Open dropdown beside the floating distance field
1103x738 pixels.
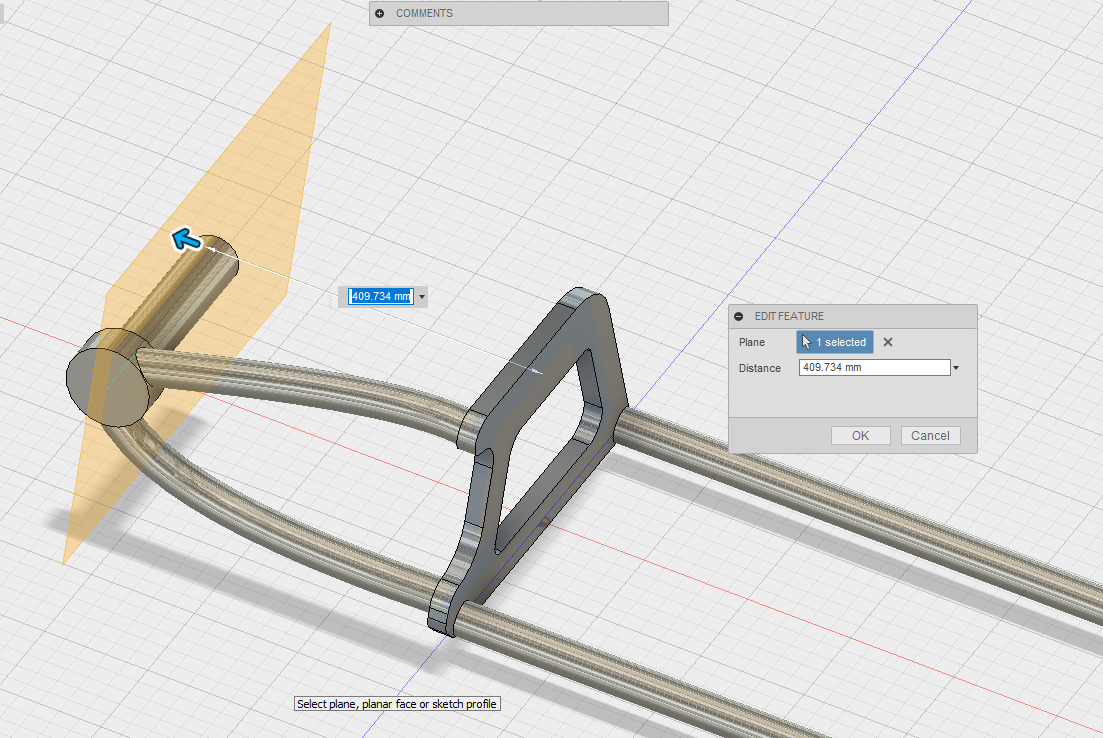(422, 297)
